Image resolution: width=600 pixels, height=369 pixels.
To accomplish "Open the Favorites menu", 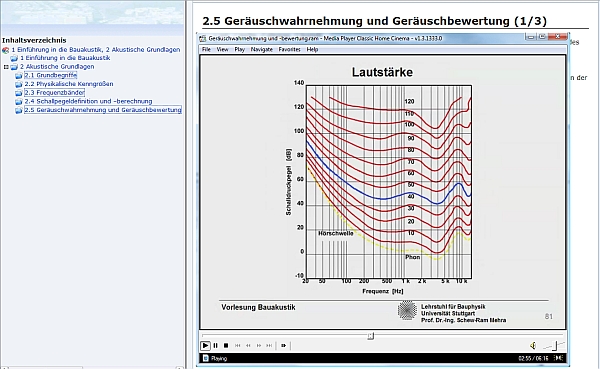I will pyautogui.click(x=289, y=49).
